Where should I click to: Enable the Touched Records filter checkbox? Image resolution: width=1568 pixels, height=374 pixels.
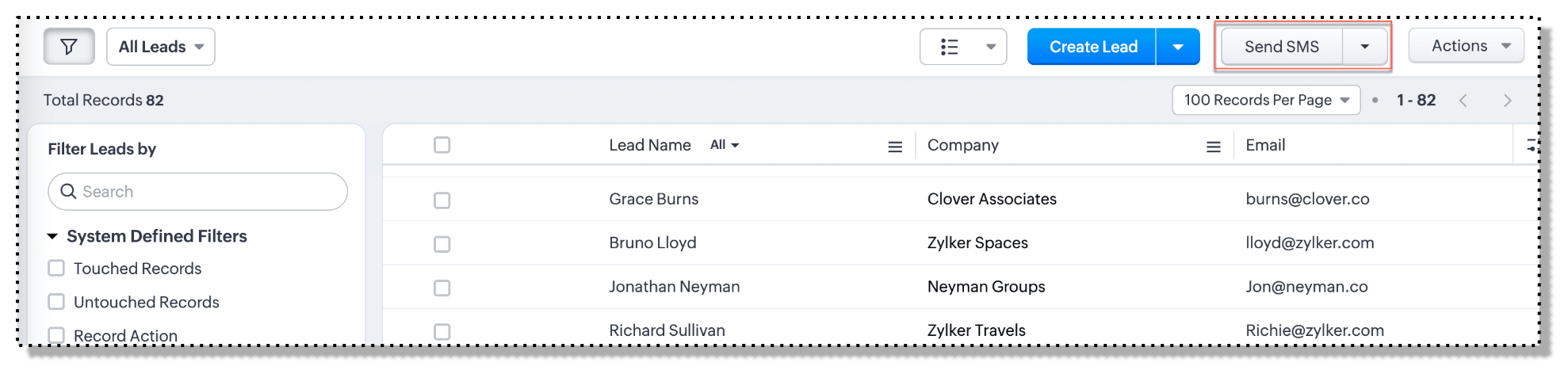click(x=56, y=269)
